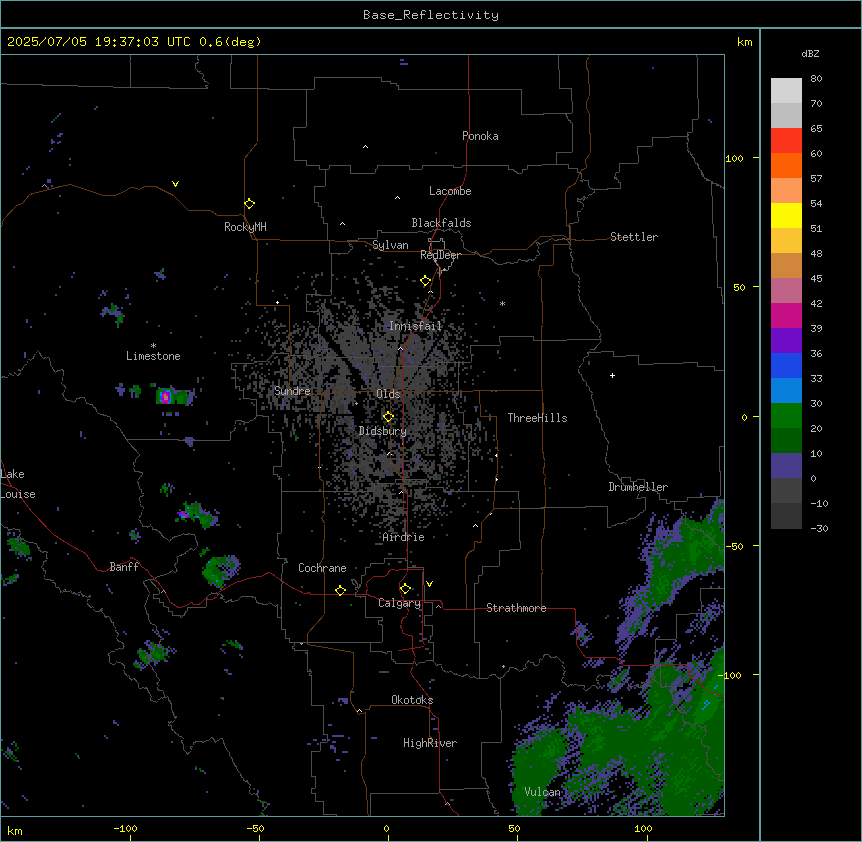Click the Blackfalds label
This screenshot has height=842, width=862.
pos(441,223)
